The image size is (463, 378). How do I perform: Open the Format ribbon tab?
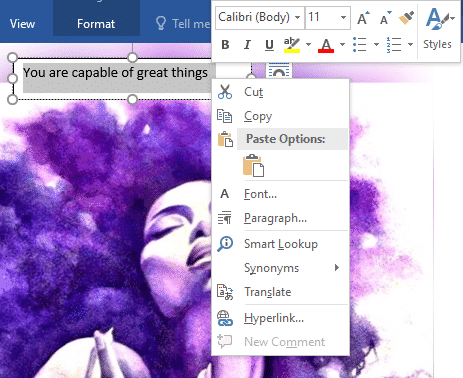[x=96, y=24]
